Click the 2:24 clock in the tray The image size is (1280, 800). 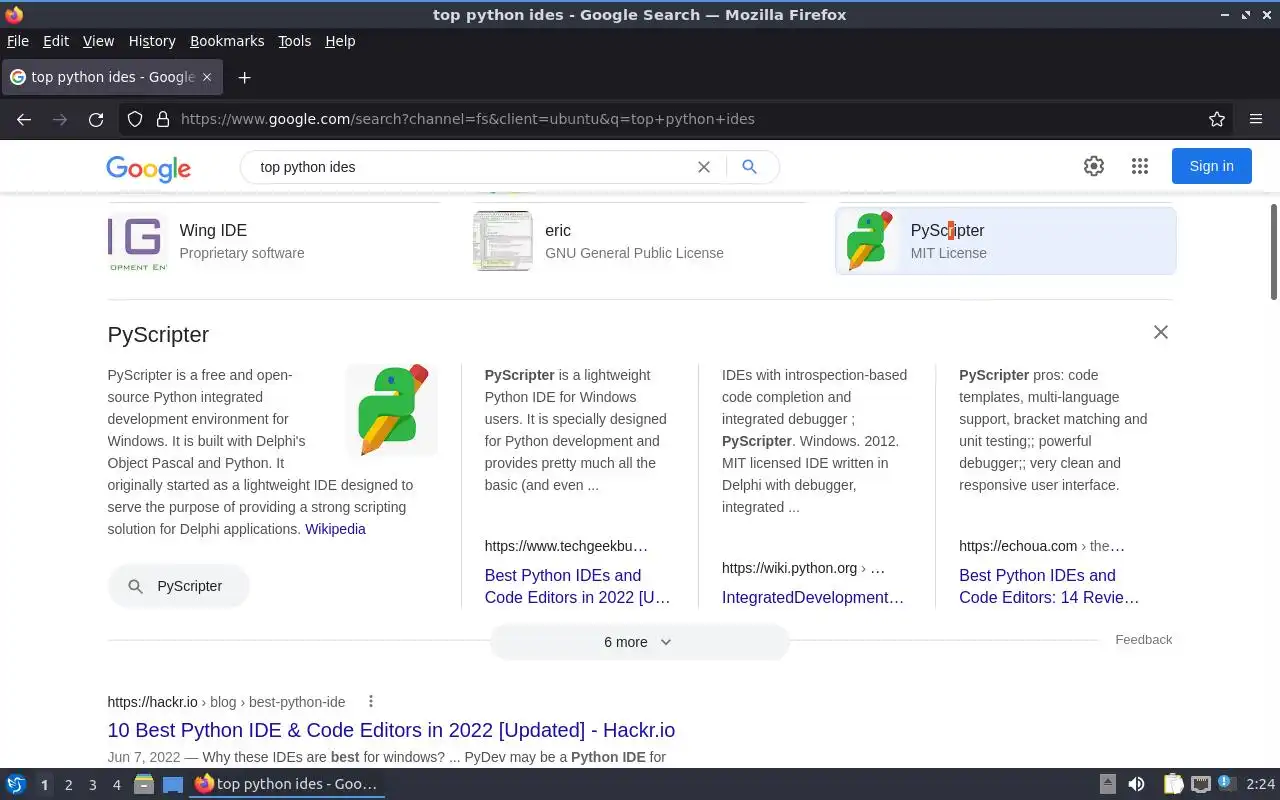point(1260,785)
